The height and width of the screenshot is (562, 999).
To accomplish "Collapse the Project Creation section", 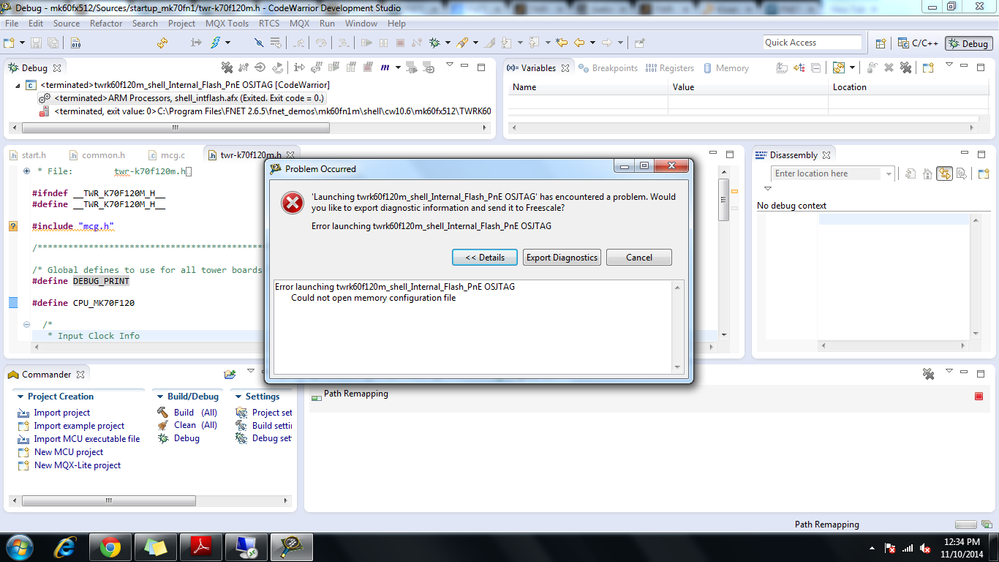I will pos(20,396).
